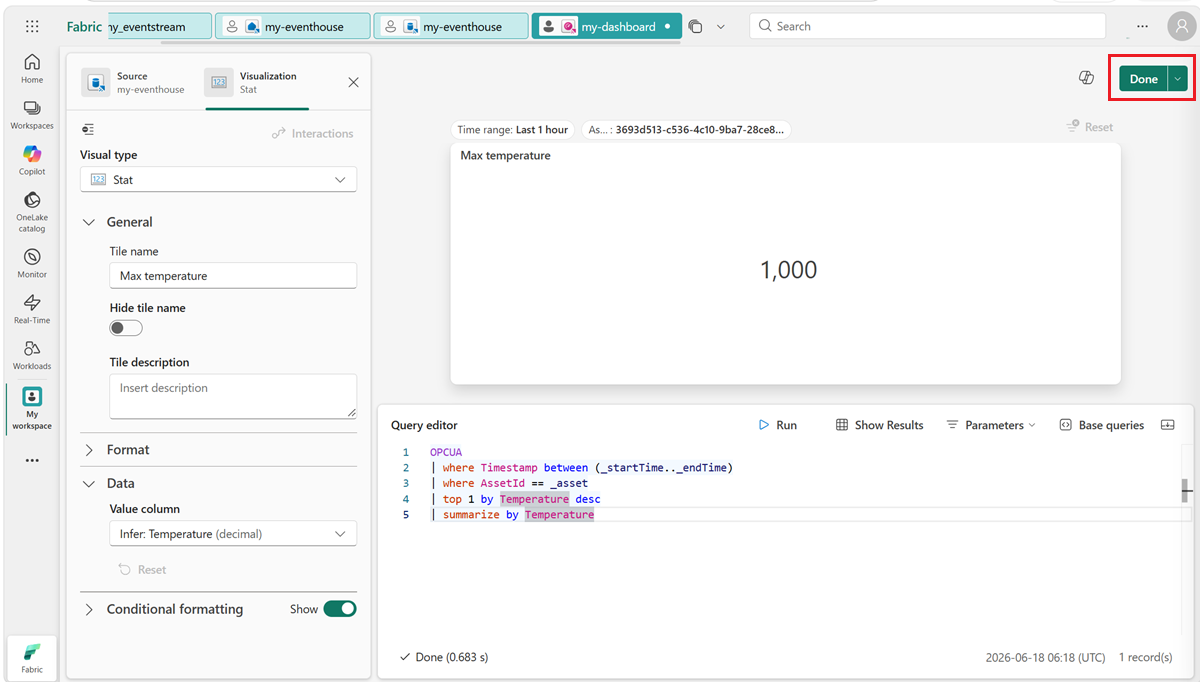
Task: Click Done to save the tile
Action: 1143,79
